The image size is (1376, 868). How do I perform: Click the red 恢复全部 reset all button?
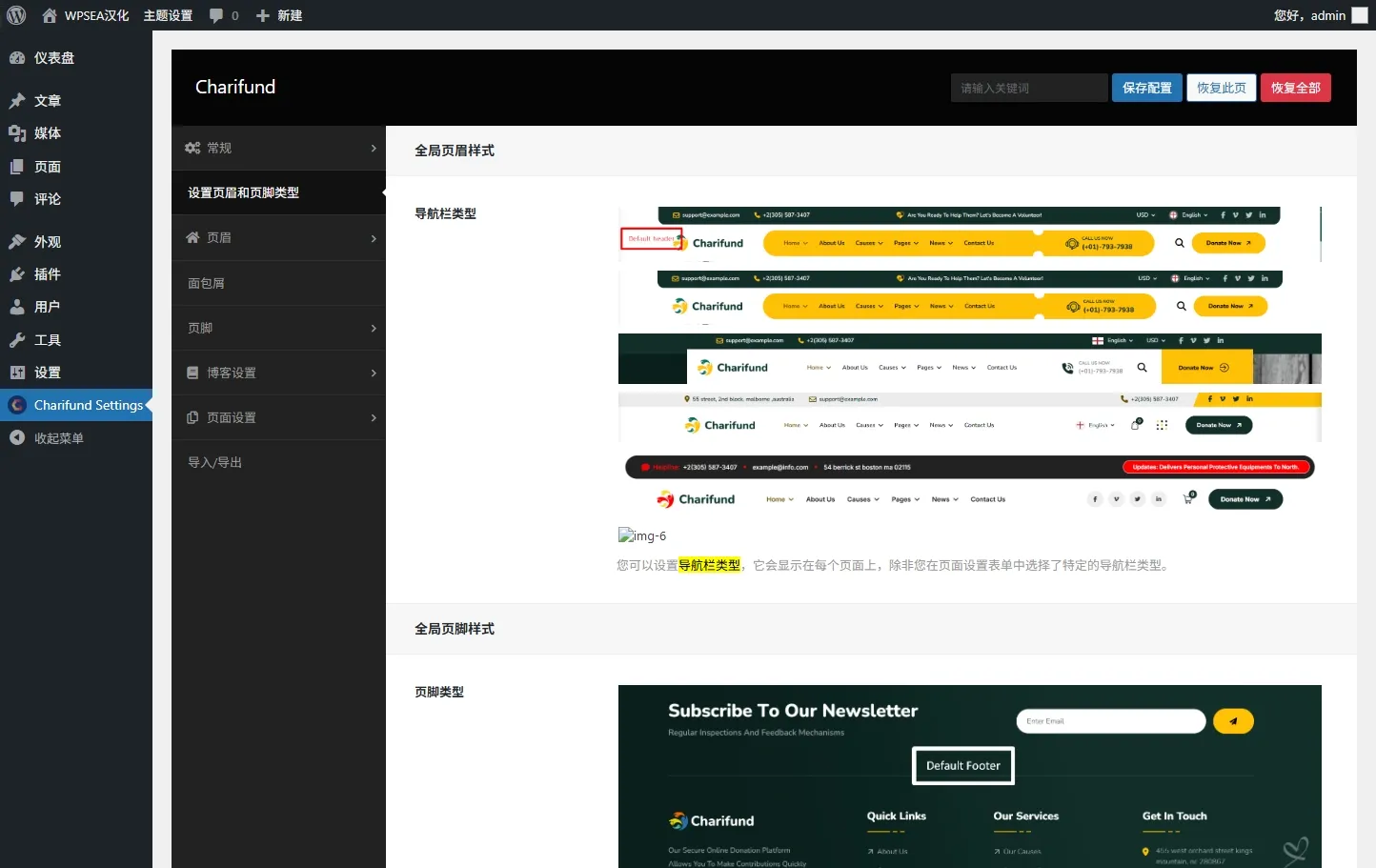coord(1295,88)
